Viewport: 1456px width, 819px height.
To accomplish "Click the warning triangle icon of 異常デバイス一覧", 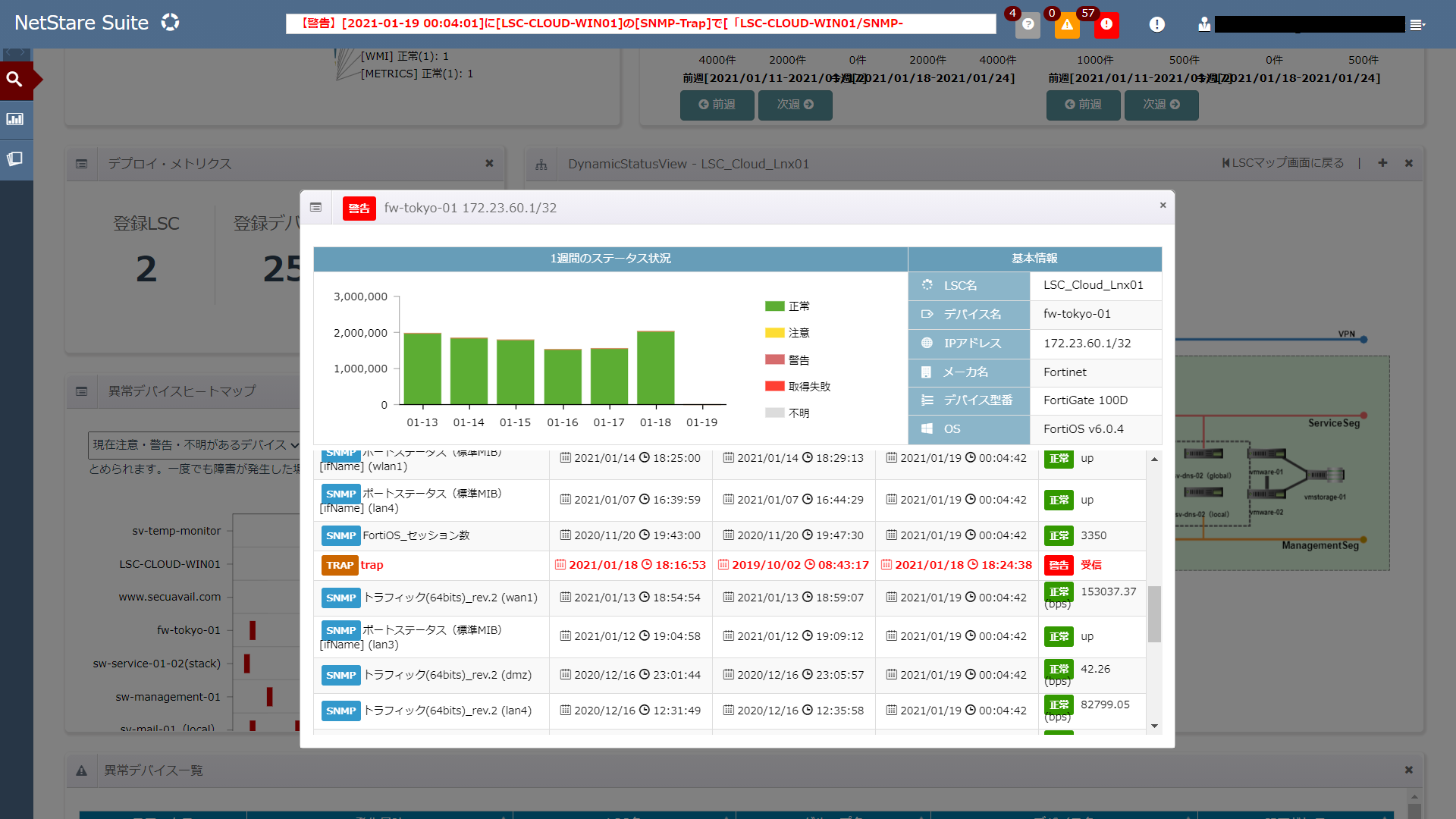I will [81, 770].
